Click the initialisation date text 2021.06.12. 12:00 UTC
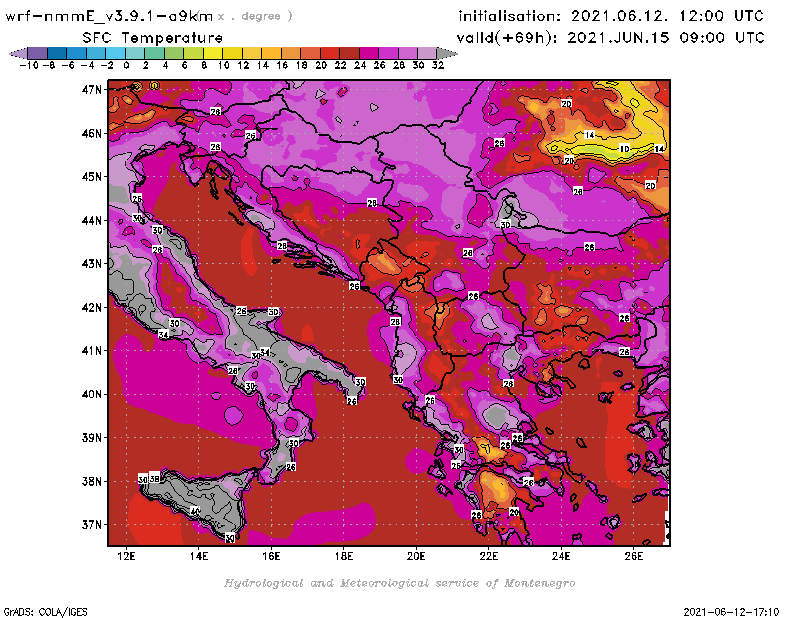 point(667,16)
